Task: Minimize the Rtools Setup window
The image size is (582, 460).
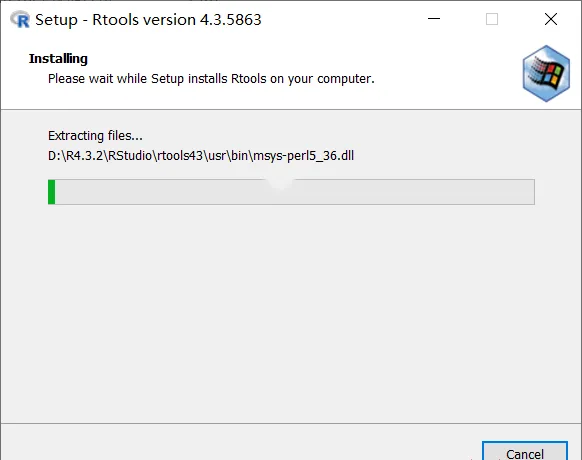Action: click(x=434, y=19)
